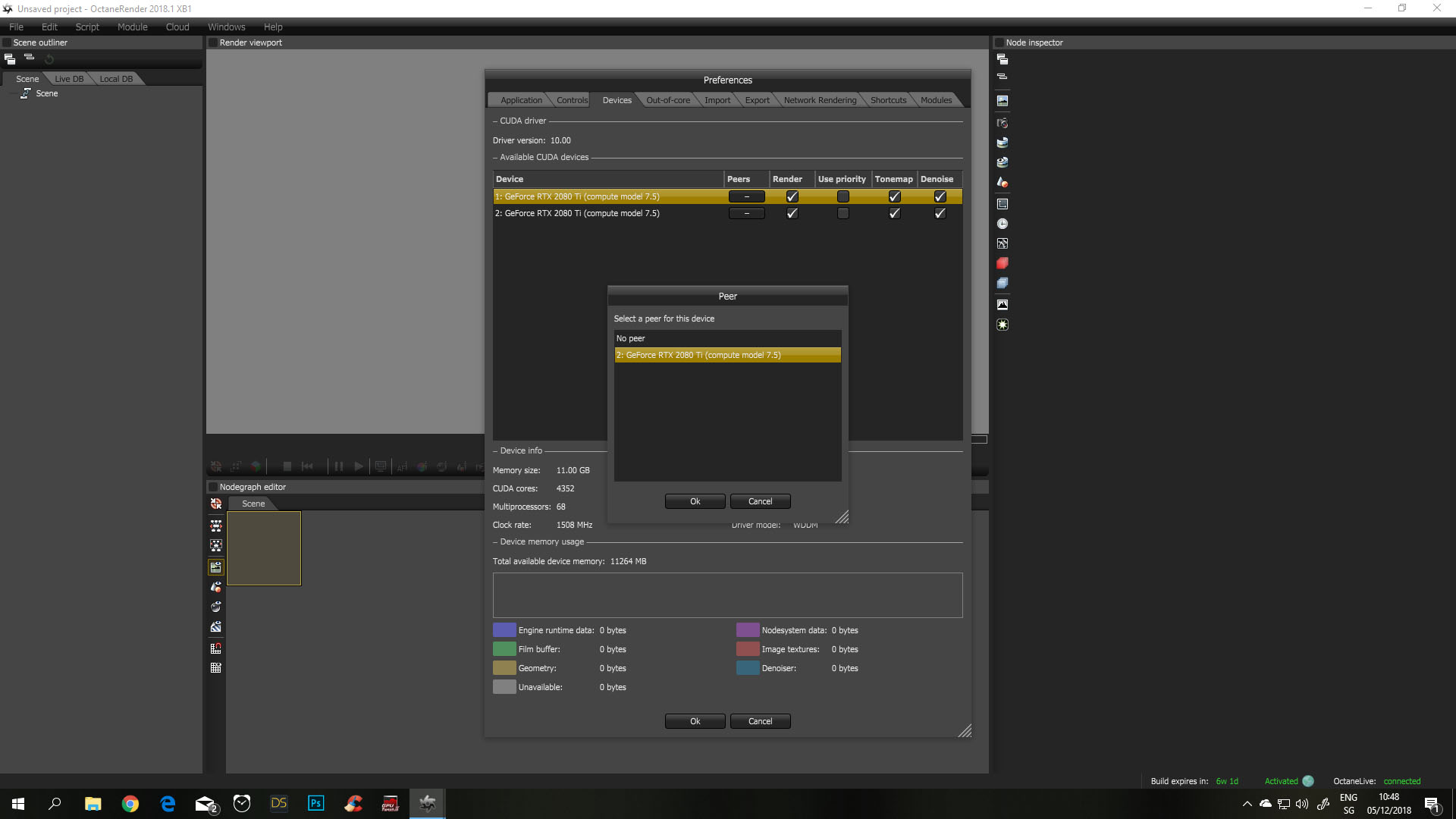Open the Peers selector for device 1
The width and height of the screenshot is (1456, 819).
[746, 196]
